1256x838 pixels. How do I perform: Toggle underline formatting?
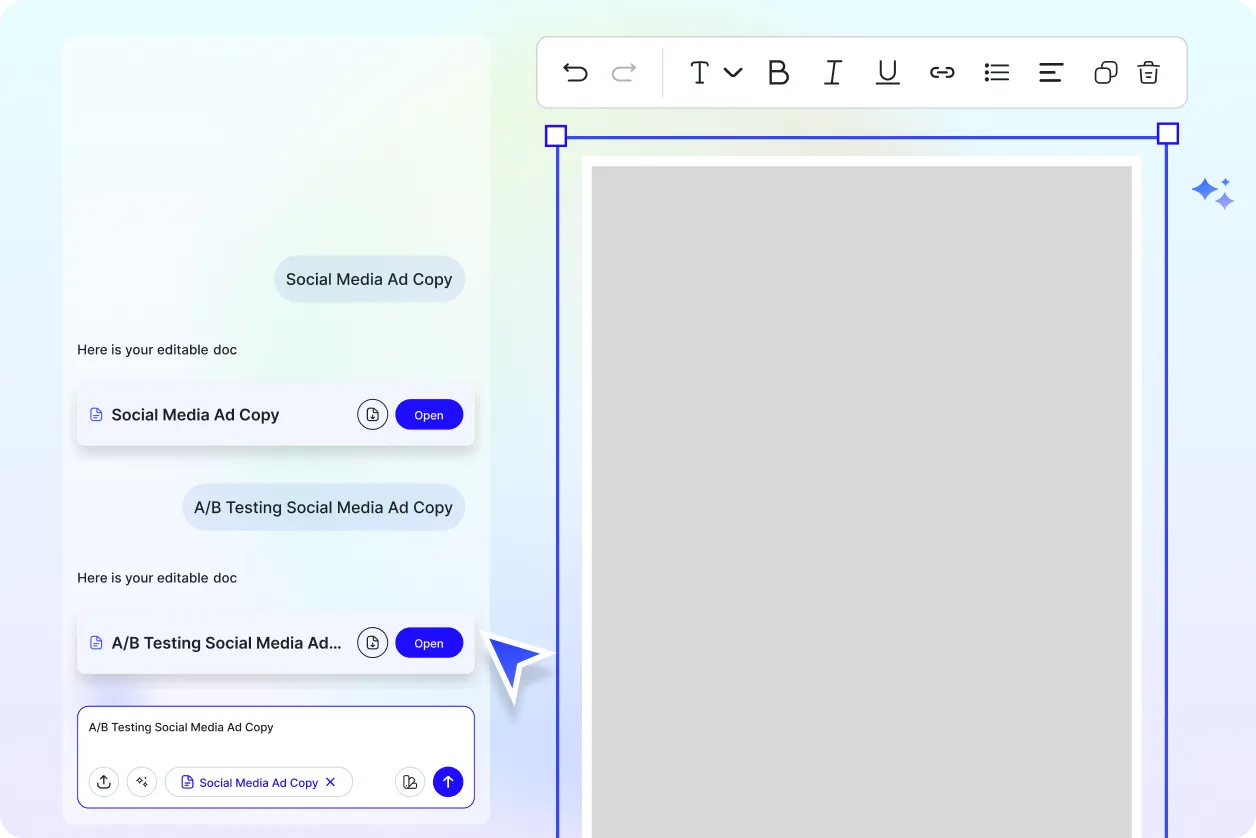click(887, 72)
